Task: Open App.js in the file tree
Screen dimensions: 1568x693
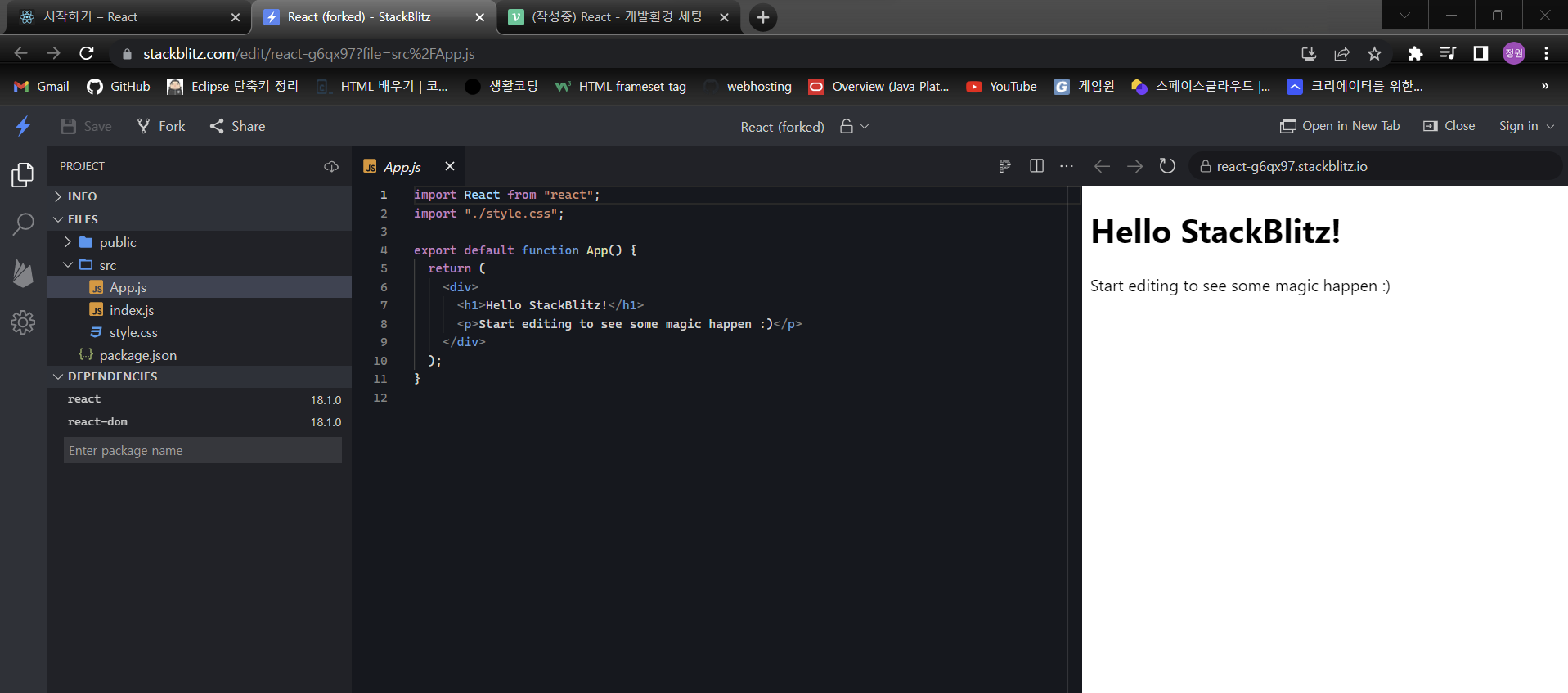Action: (200, 287)
